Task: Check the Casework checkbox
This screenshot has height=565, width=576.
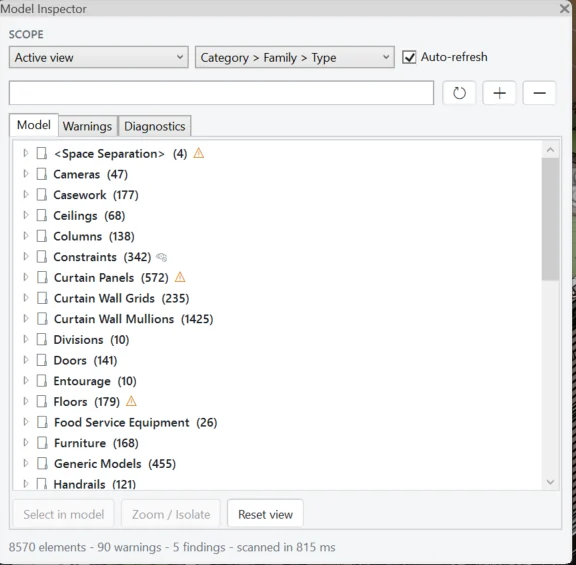Action: tap(42, 195)
